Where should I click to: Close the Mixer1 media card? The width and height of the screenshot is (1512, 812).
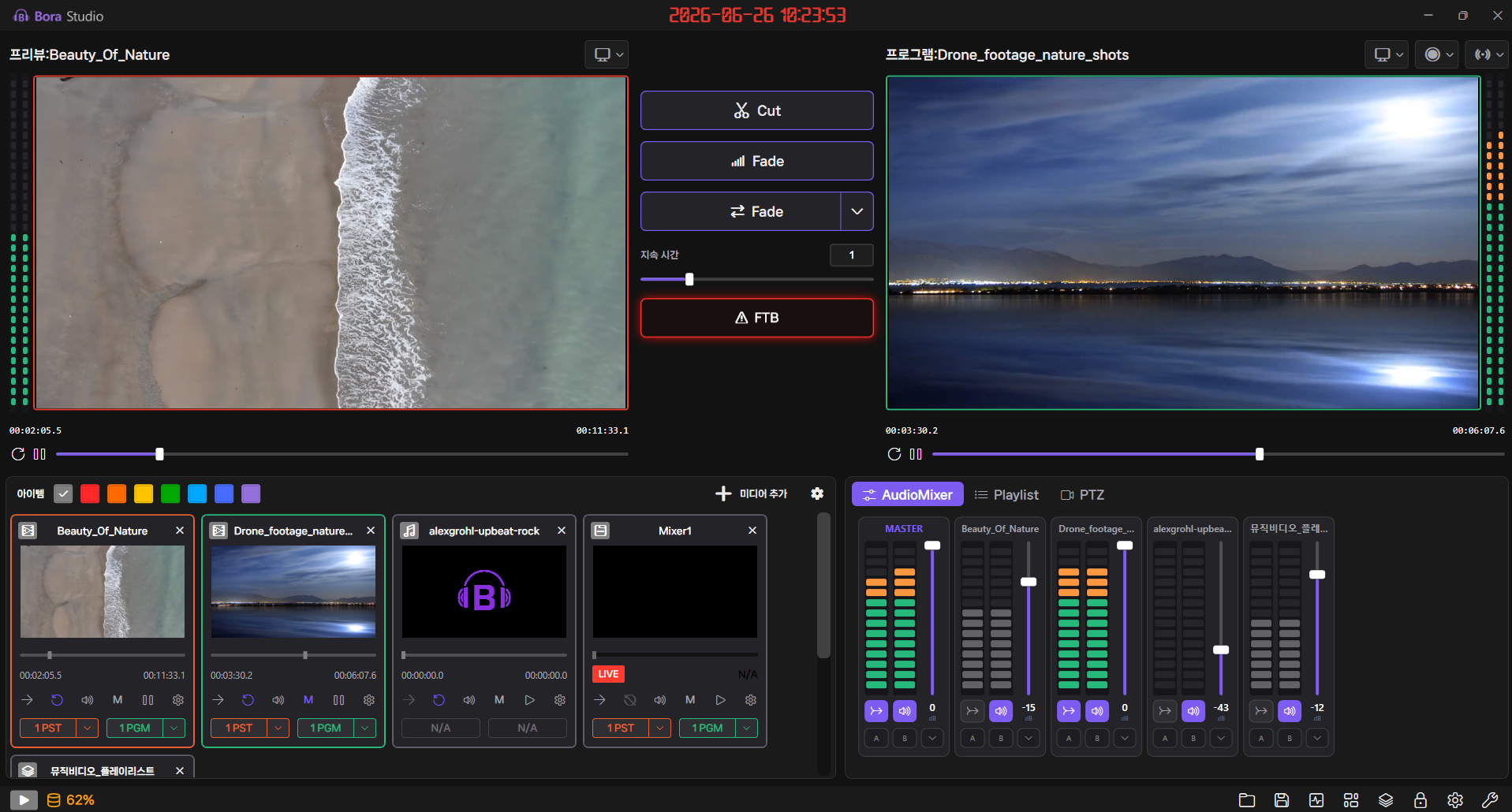[x=752, y=531]
